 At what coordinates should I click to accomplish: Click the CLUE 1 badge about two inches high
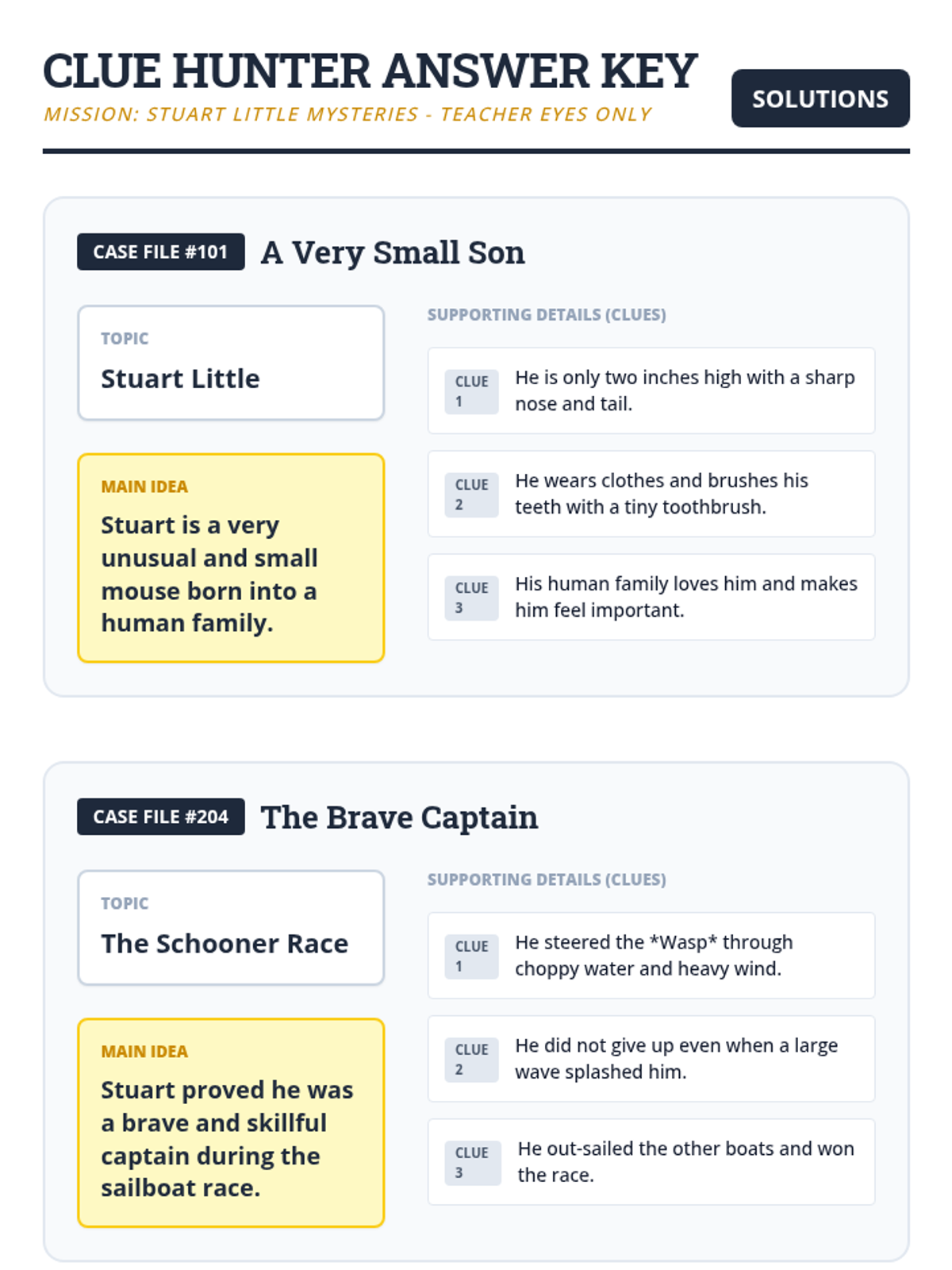[x=471, y=391]
